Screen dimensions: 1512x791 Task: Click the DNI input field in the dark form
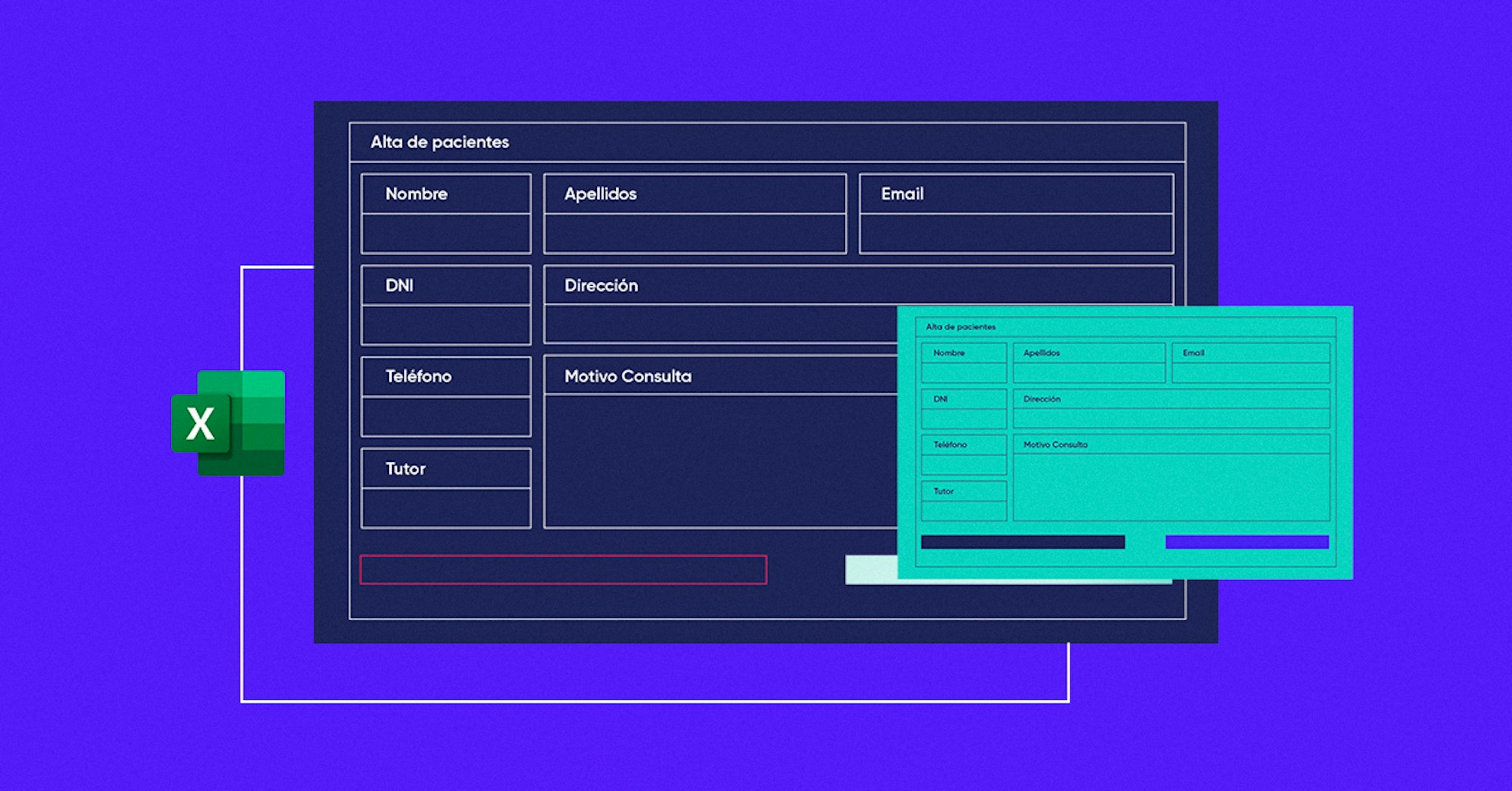click(x=446, y=325)
